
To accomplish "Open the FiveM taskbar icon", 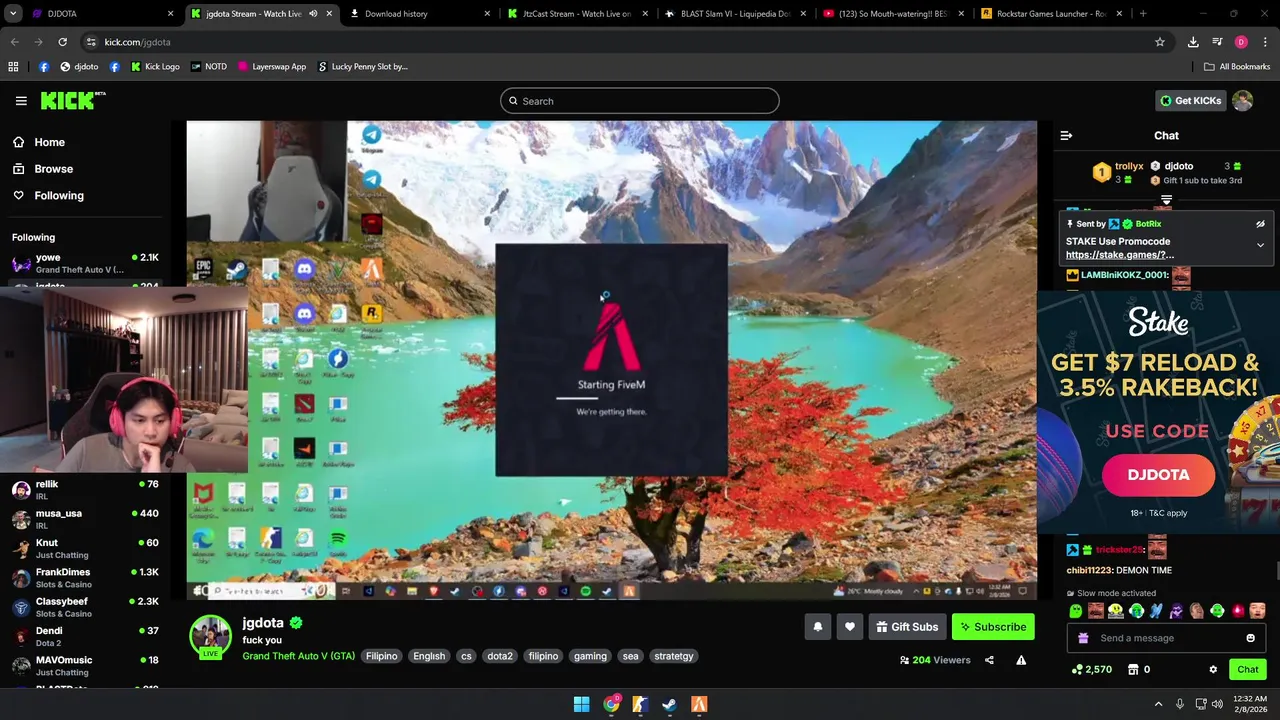I will (699, 704).
